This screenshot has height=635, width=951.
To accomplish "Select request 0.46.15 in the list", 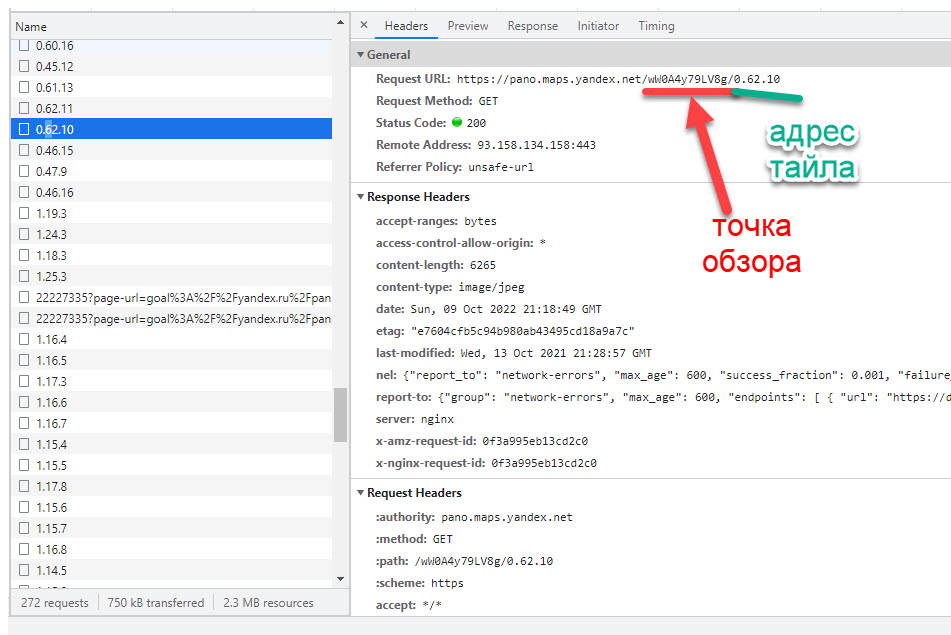I will coord(55,151).
